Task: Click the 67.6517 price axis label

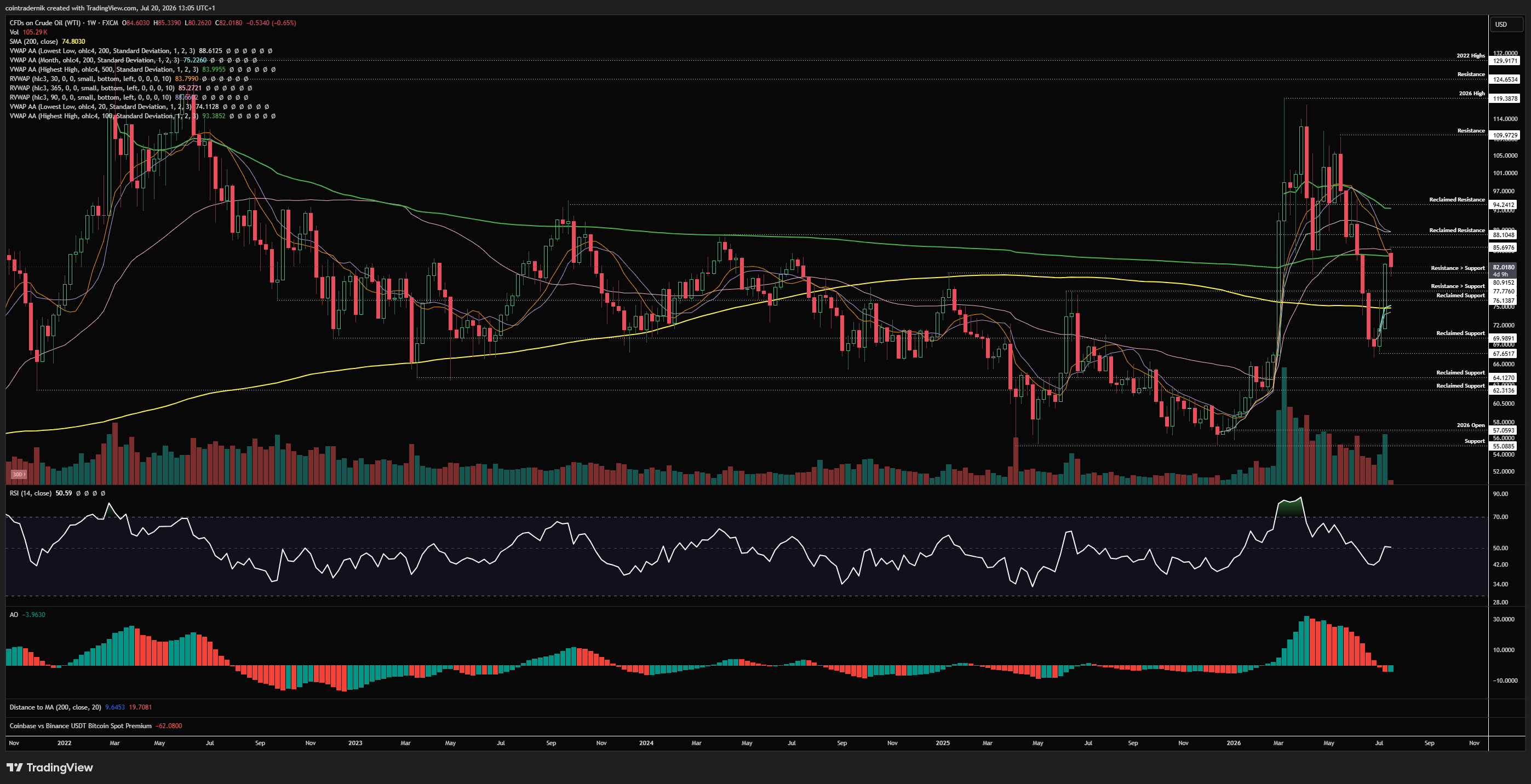Action: coord(1504,353)
